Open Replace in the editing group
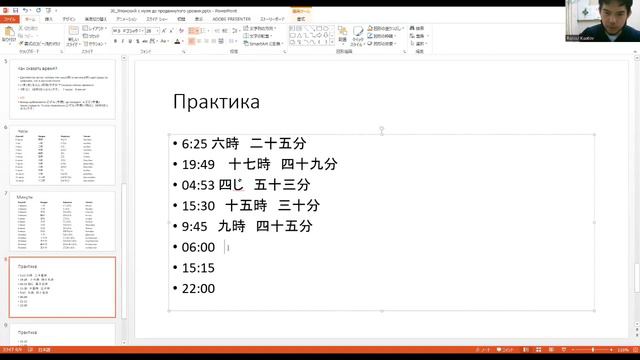Screen dimensions: 640x360 [x=418, y=36]
